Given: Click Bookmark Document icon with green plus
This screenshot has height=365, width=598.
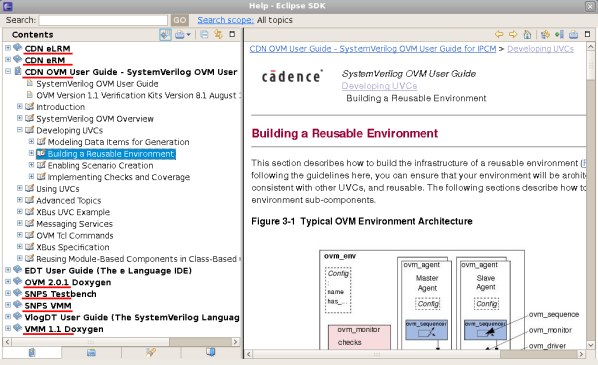Looking at the screenshot, I should click(559, 35).
